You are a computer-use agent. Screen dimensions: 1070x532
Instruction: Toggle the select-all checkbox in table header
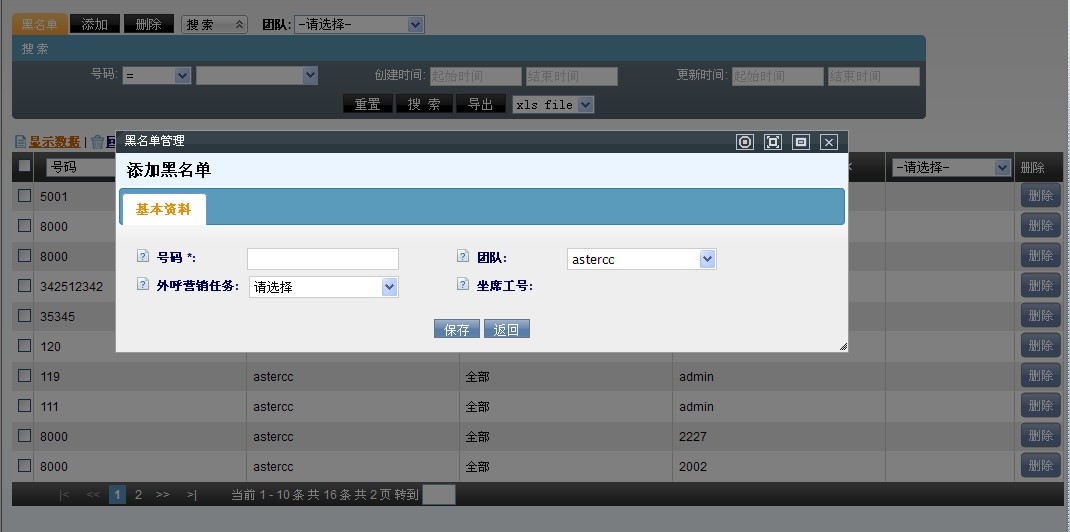click(x=25, y=166)
